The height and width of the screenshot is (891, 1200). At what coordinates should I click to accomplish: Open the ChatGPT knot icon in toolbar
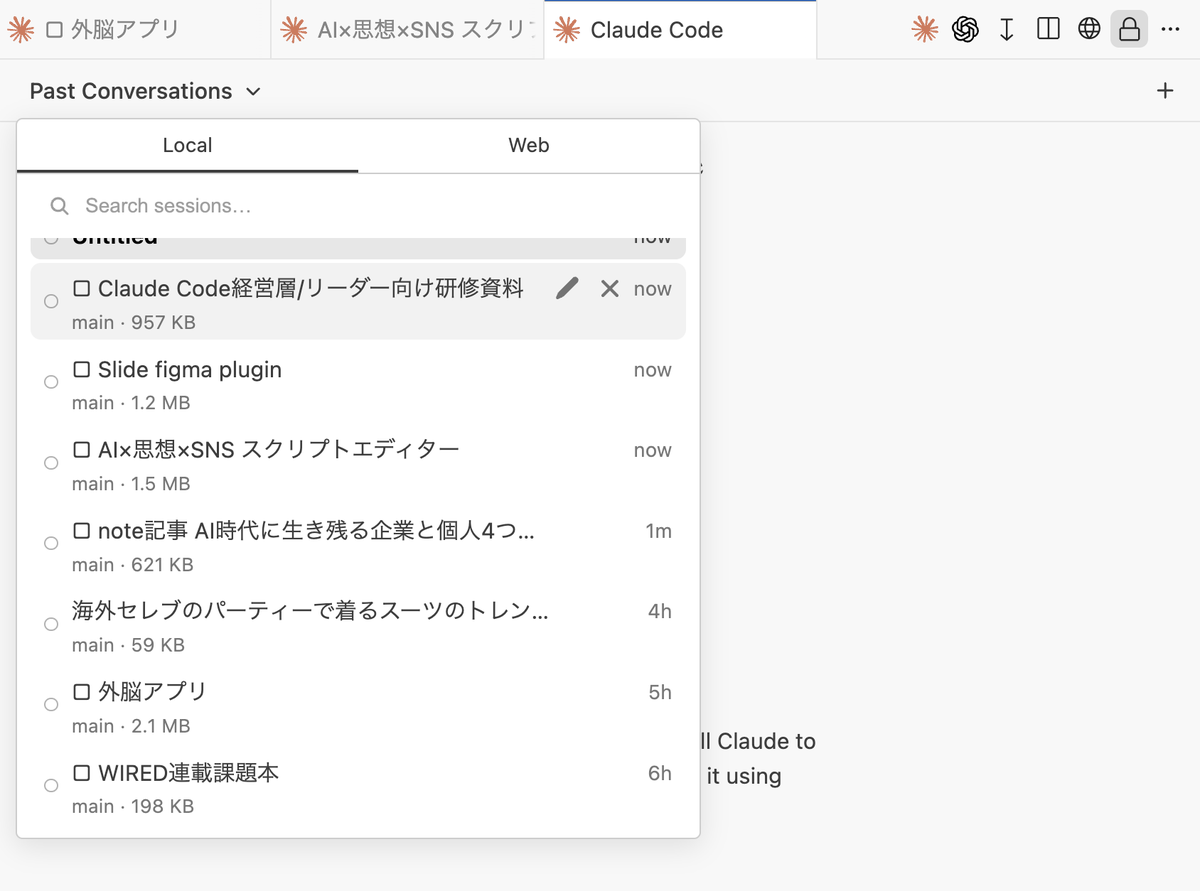[x=965, y=30]
